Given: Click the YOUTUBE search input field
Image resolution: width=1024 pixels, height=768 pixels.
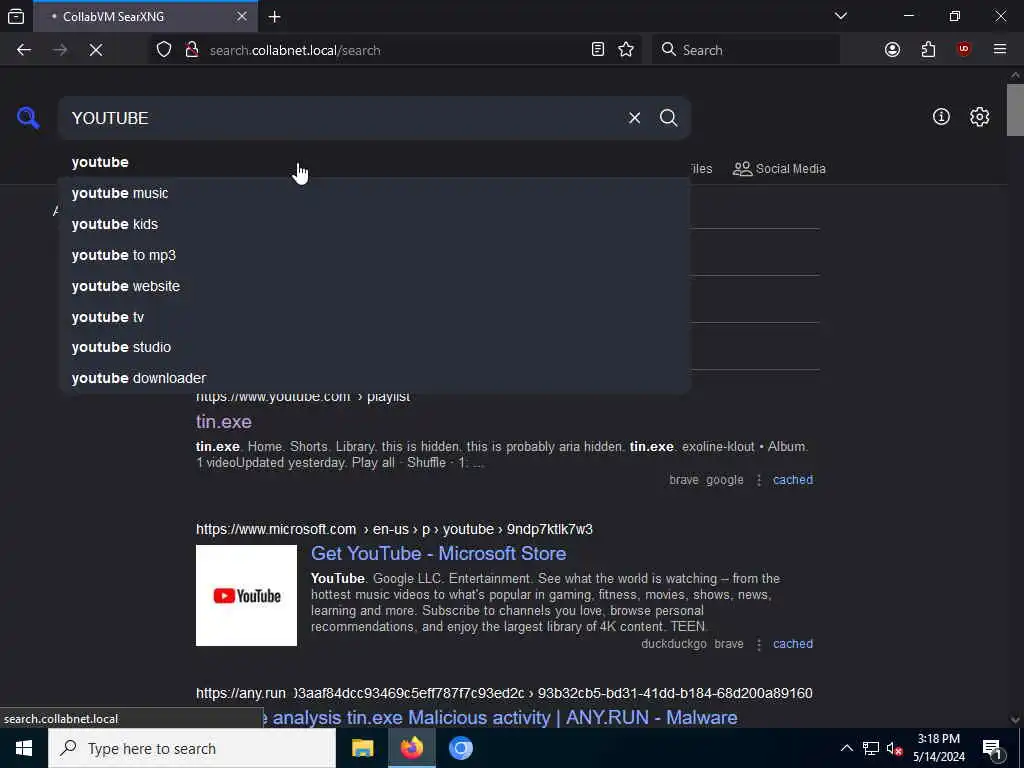Looking at the screenshot, I should (340, 118).
